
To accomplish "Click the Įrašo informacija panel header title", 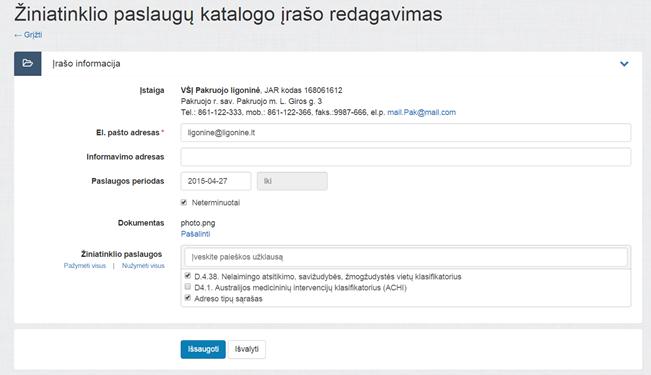I will pos(86,64).
